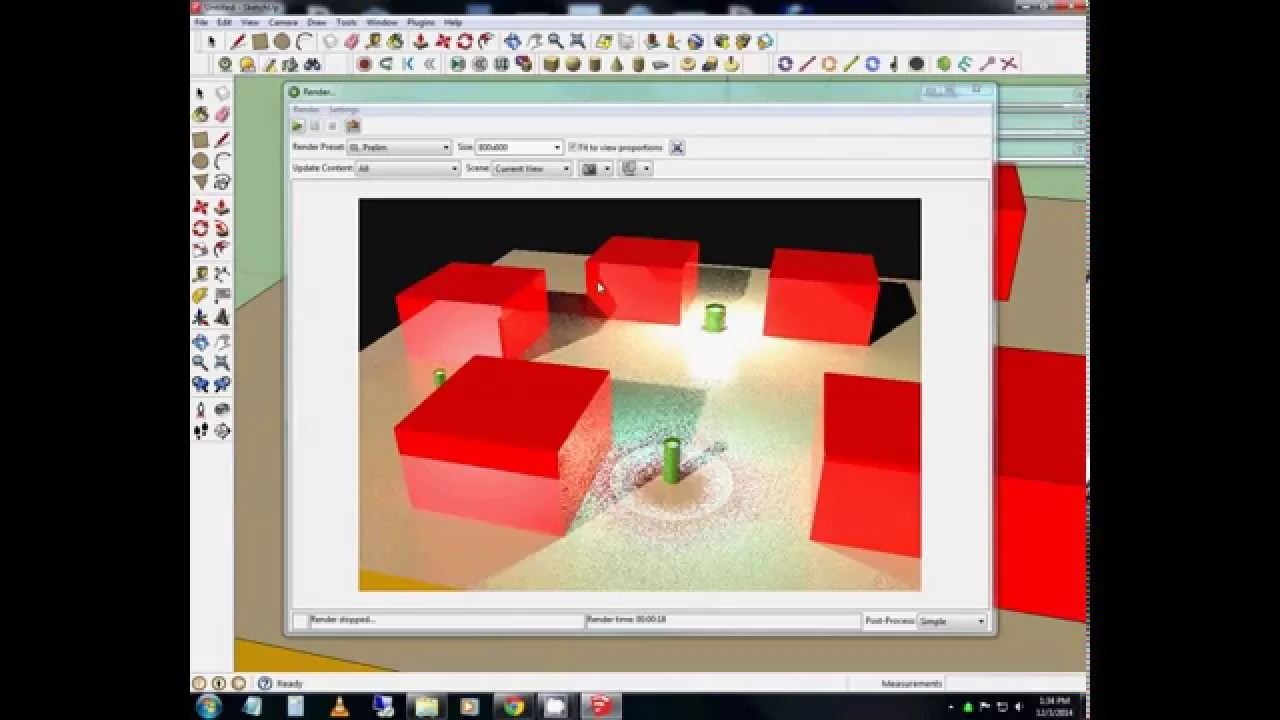Click the Pencil line tool in top toolbar

pyautogui.click(x=238, y=41)
